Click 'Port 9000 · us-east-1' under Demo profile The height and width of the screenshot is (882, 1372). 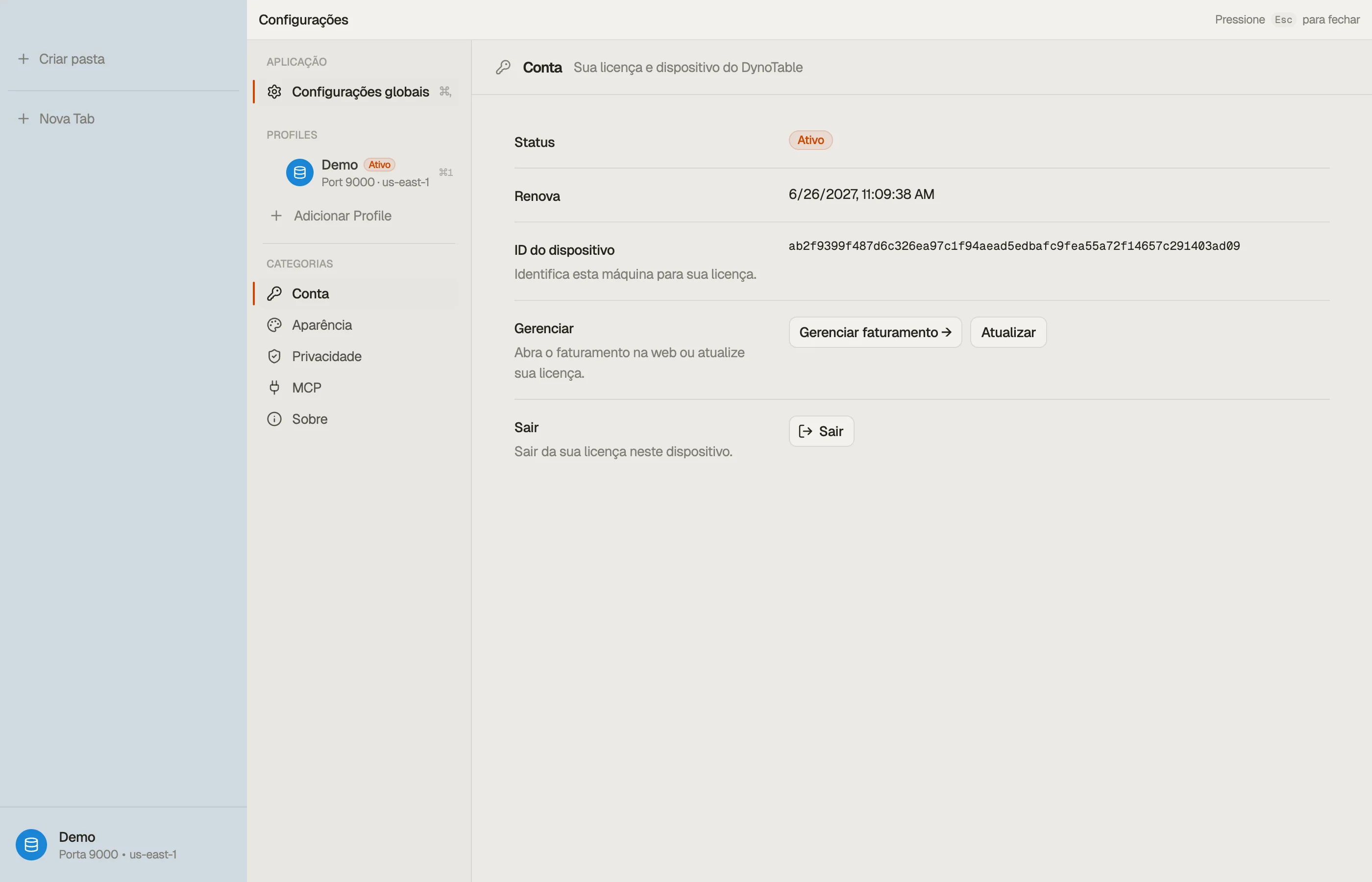(375, 182)
